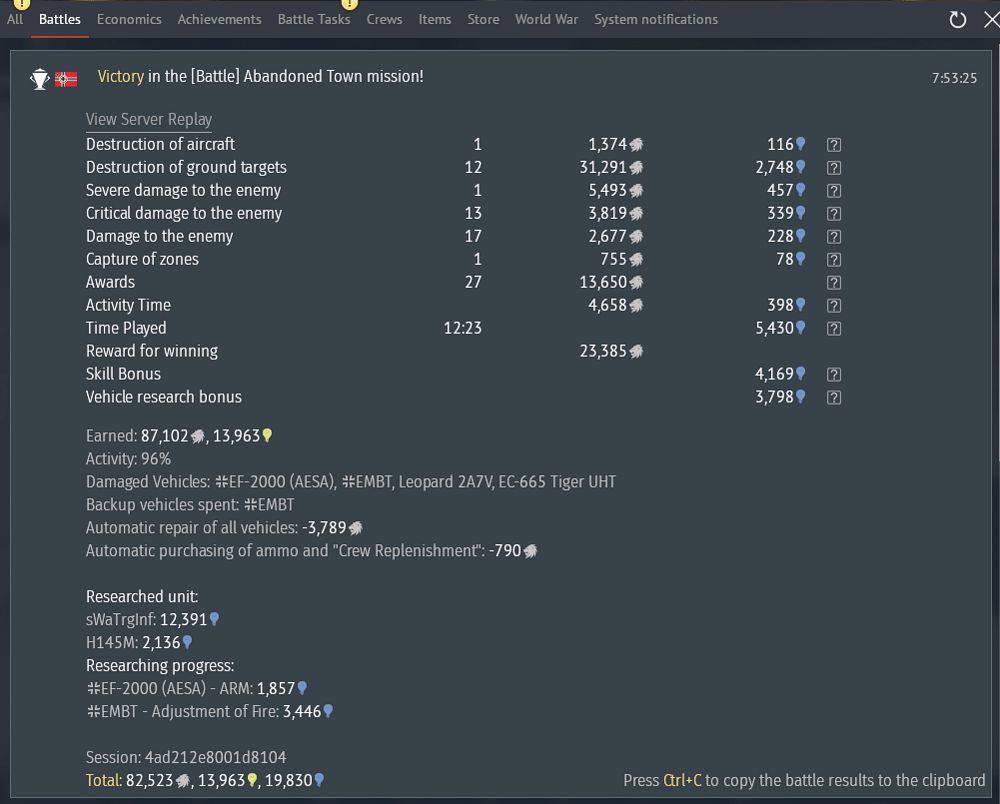Show help for Activity Time row
Screen dimensions: 1000x804
click(x=834, y=305)
